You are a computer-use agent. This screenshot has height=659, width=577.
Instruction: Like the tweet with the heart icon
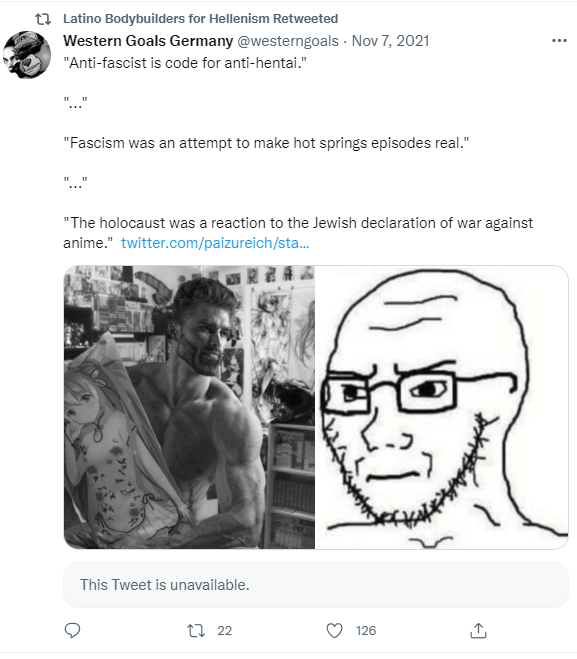tap(335, 630)
